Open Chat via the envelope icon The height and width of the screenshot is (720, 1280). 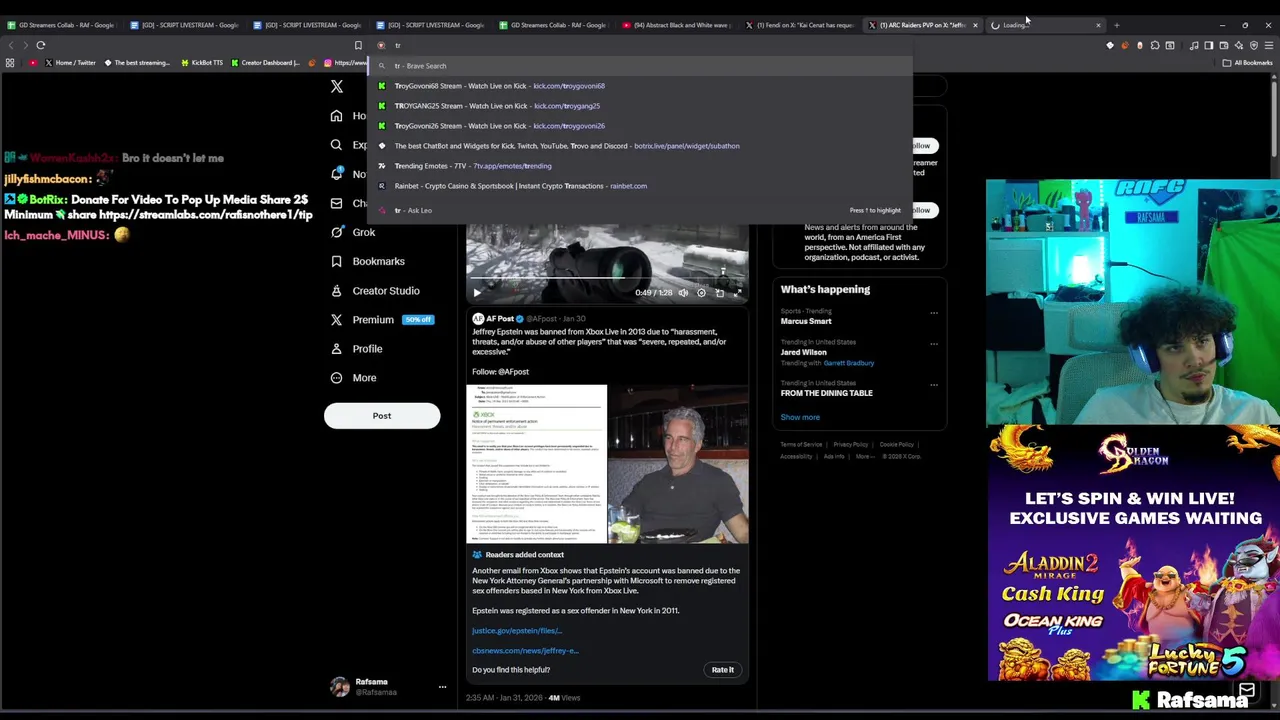336,203
